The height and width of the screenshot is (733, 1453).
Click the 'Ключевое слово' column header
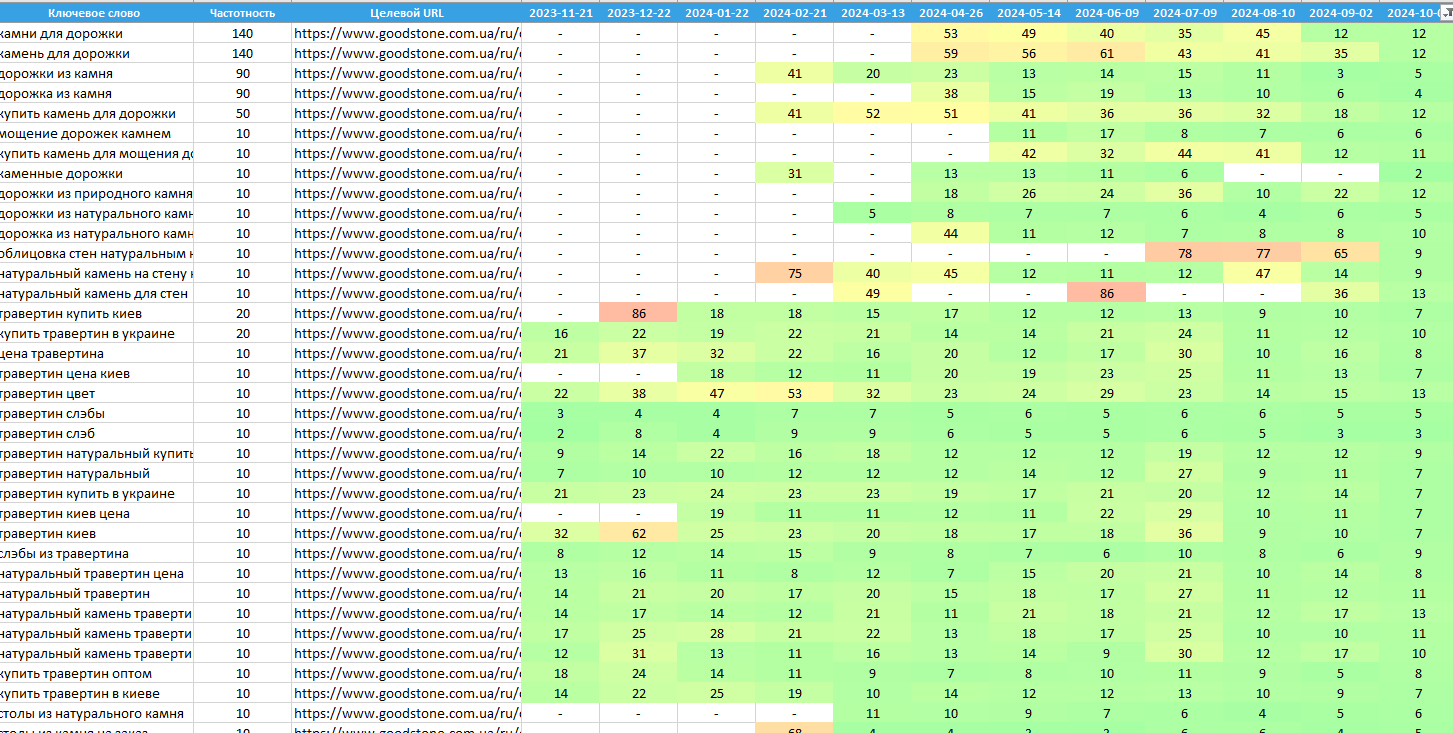click(x=97, y=14)
